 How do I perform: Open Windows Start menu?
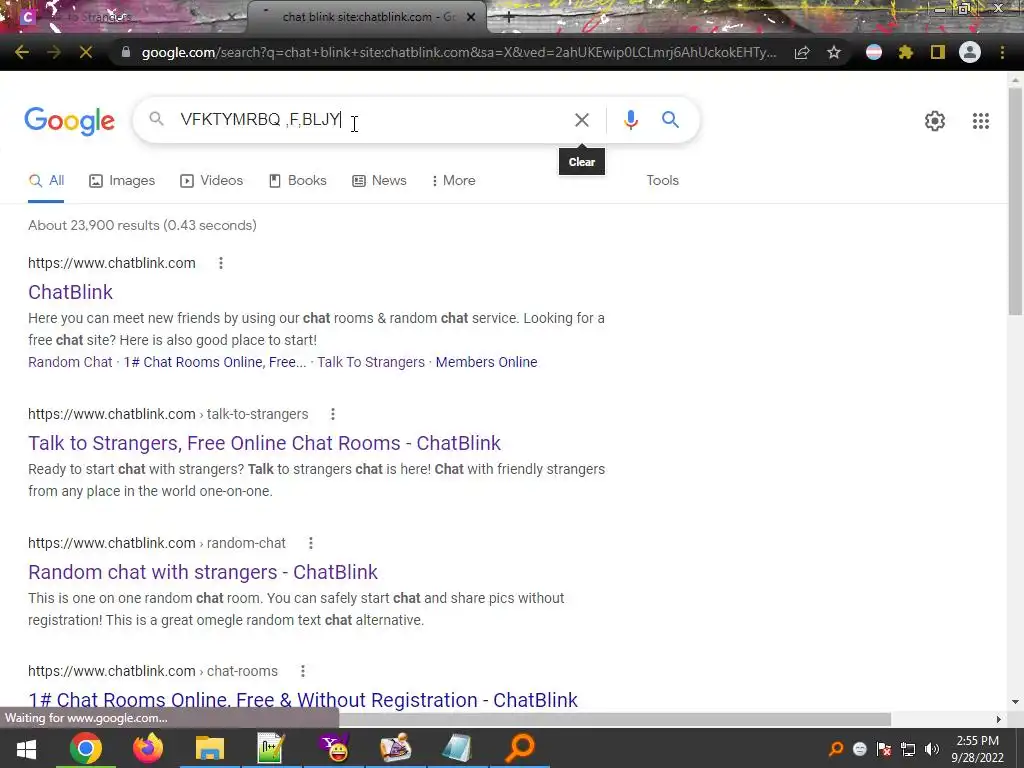pos(26,749)
